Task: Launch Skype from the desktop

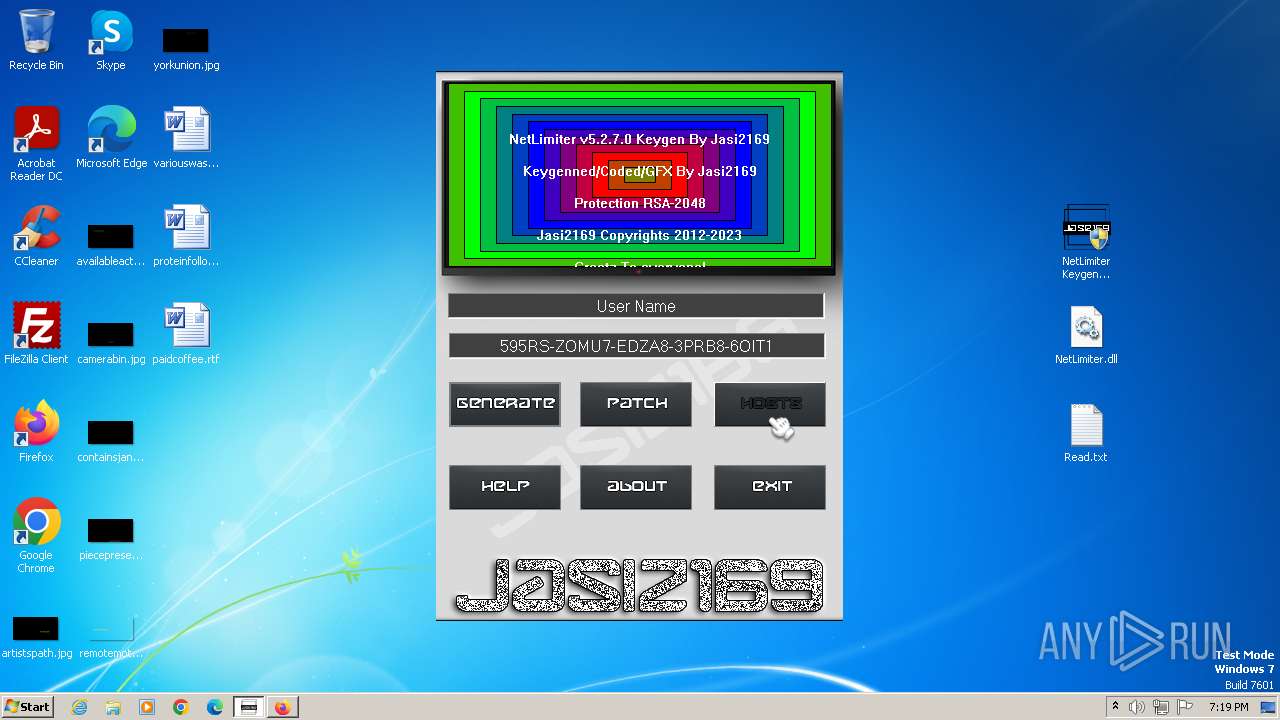Action: pyautogui.click(x=110, y=40)
